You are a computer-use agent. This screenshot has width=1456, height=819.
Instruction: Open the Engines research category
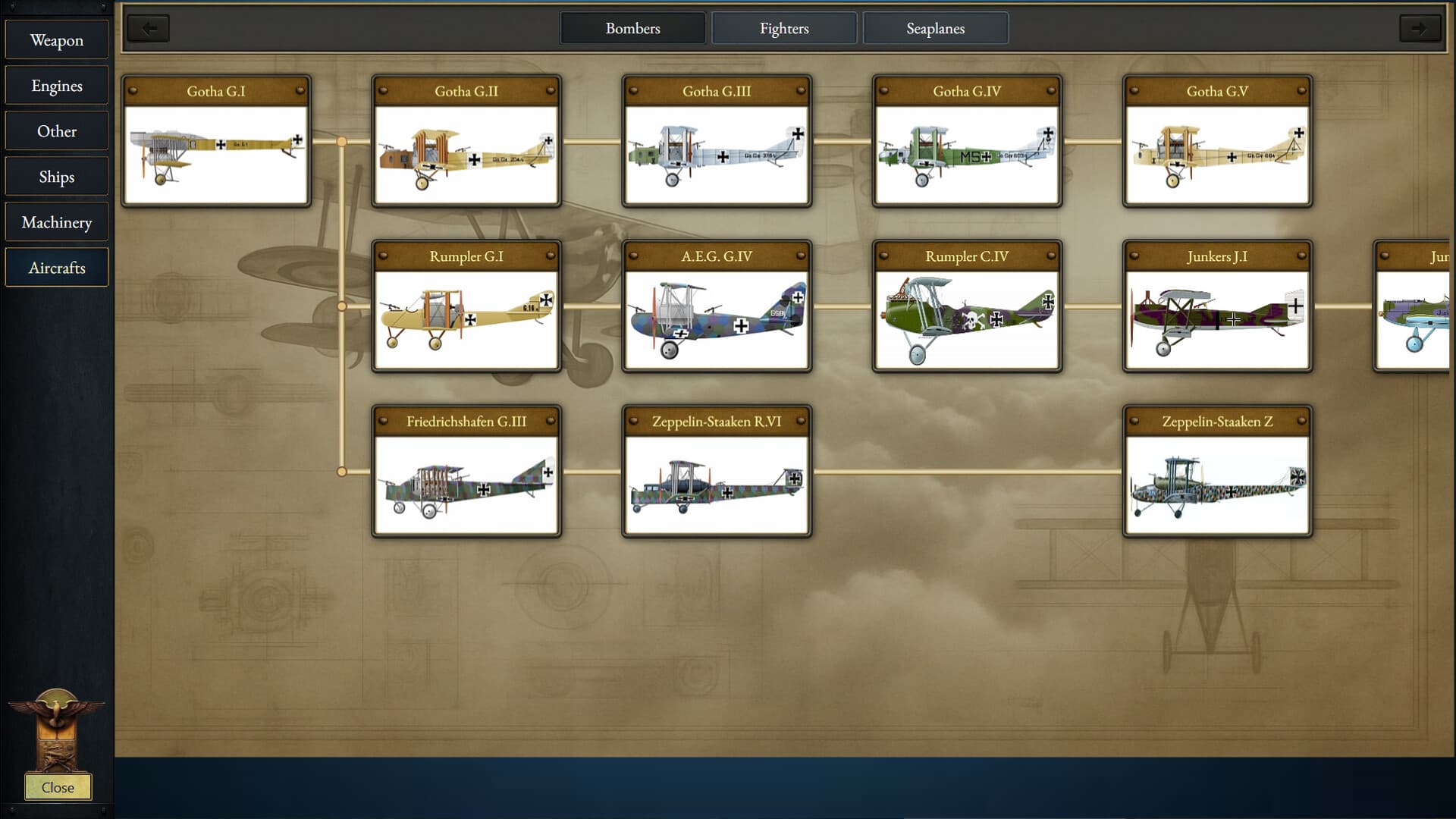click(x=56, y=85)
